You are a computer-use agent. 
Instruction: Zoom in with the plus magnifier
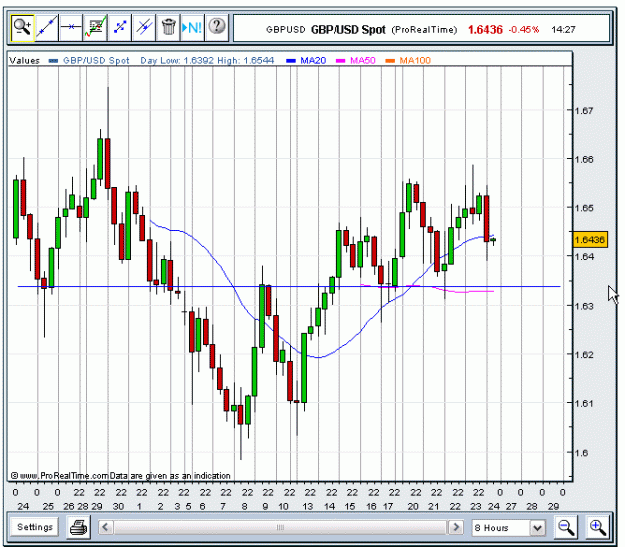coord(597,527)
